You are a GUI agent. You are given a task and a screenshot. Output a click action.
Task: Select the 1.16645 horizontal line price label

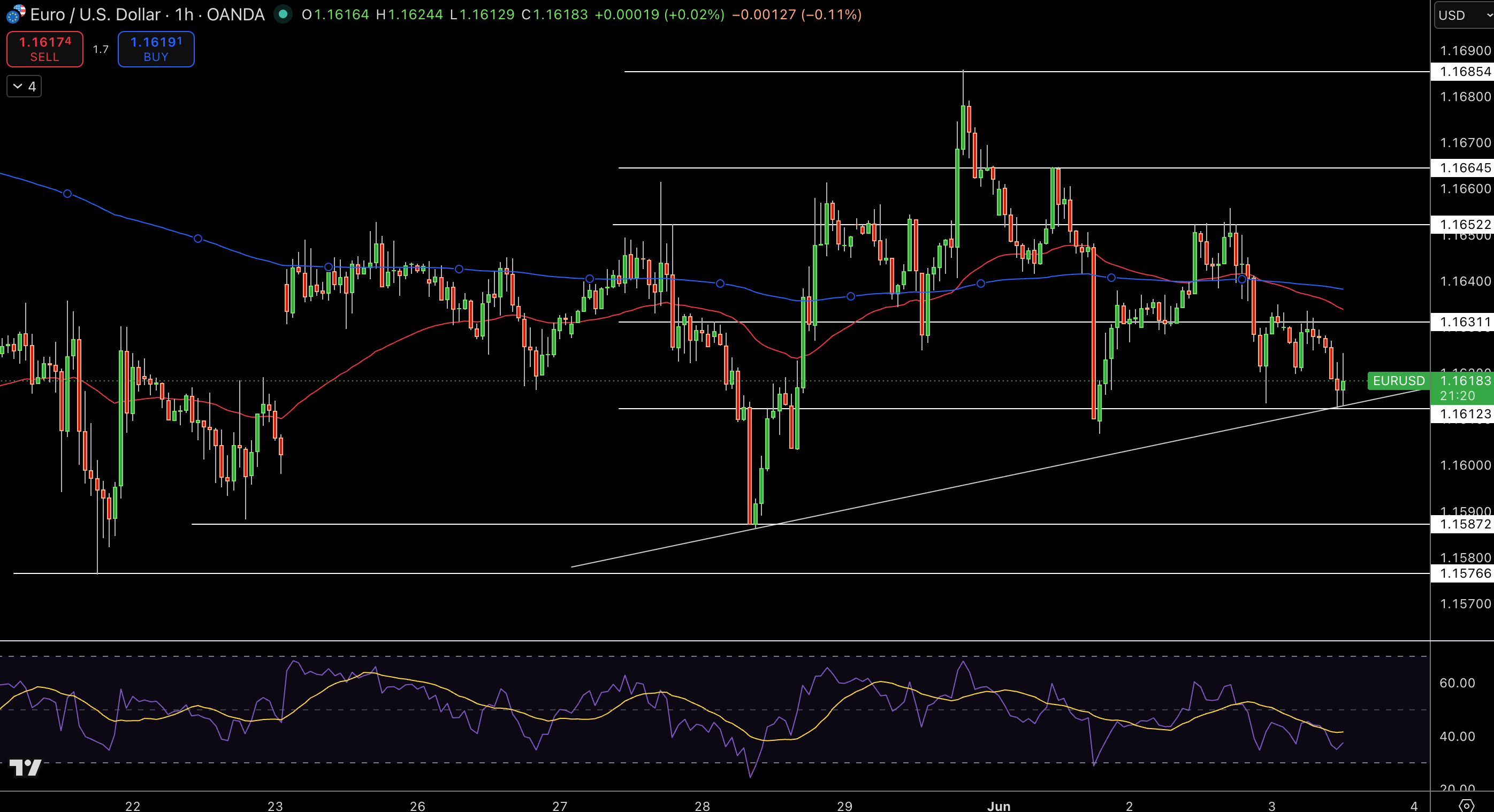(x=1462, y=168)
